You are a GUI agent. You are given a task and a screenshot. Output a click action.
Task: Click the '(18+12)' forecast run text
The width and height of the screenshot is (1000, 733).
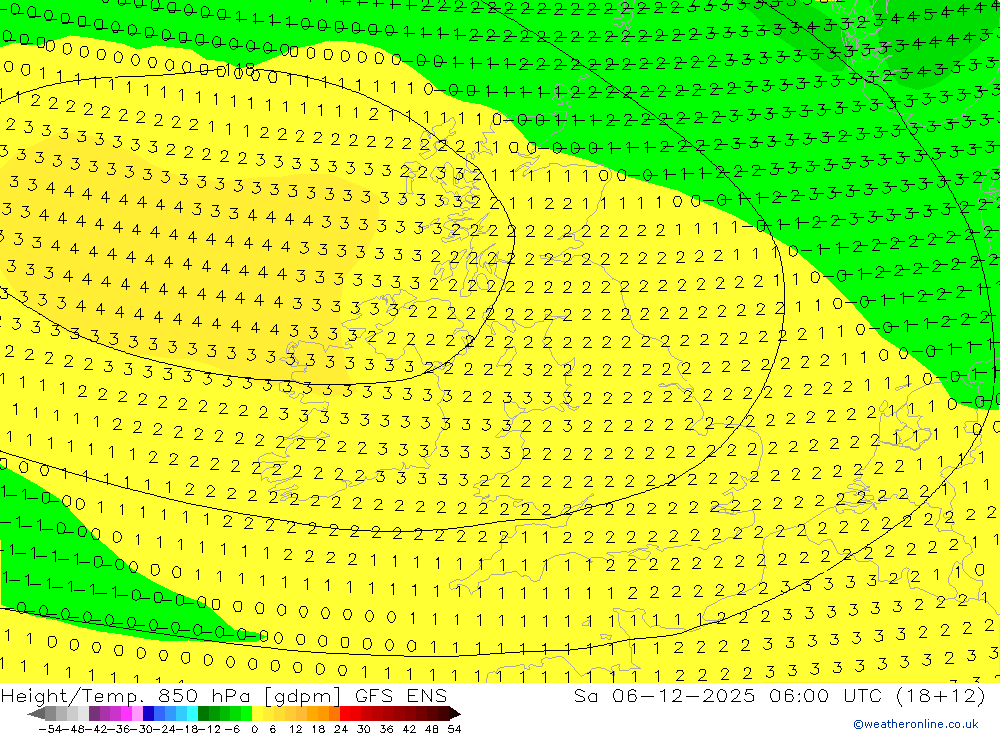click(941, 695)
